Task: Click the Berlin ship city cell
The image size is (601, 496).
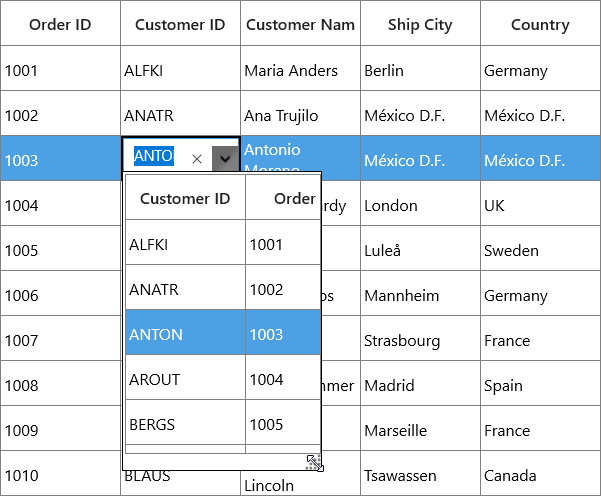Action: (420, 70)
